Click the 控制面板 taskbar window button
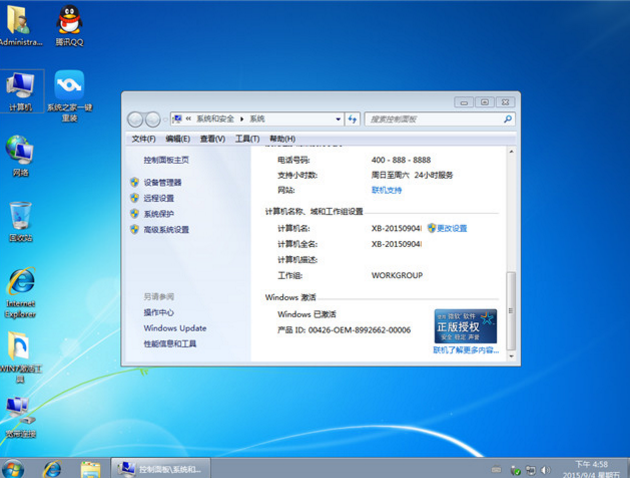Image resolution: width=630 pixels, height=478 pixels. point(161,468)
